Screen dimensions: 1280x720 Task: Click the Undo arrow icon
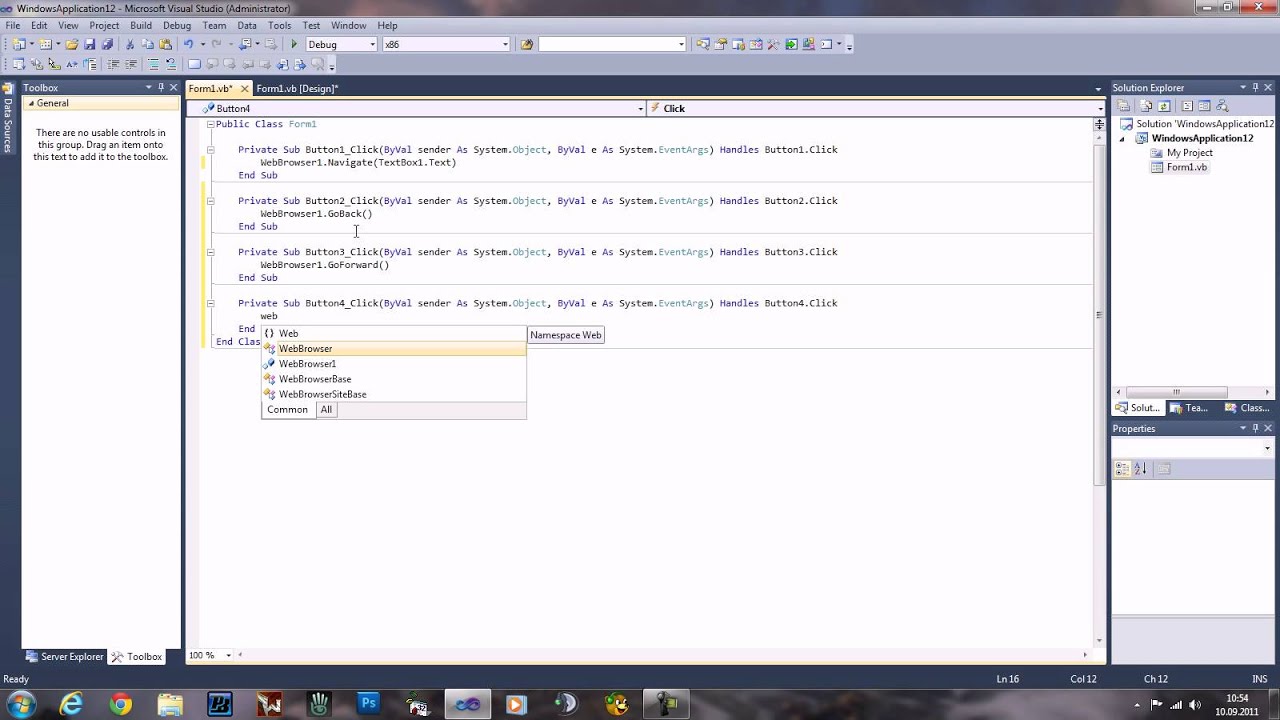coord(188,44)
